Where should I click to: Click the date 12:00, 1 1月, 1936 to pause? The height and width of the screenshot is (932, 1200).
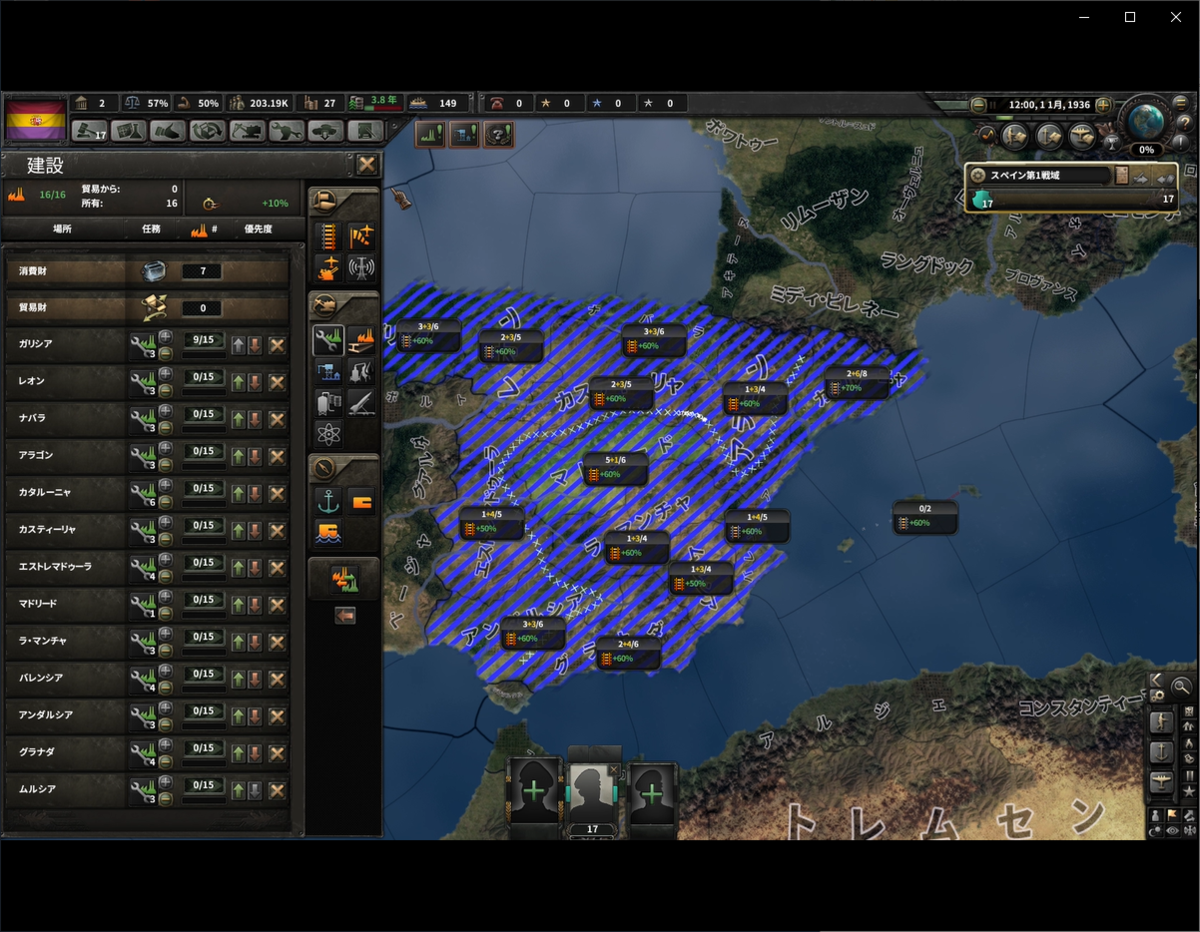[x=1049, y=104]
